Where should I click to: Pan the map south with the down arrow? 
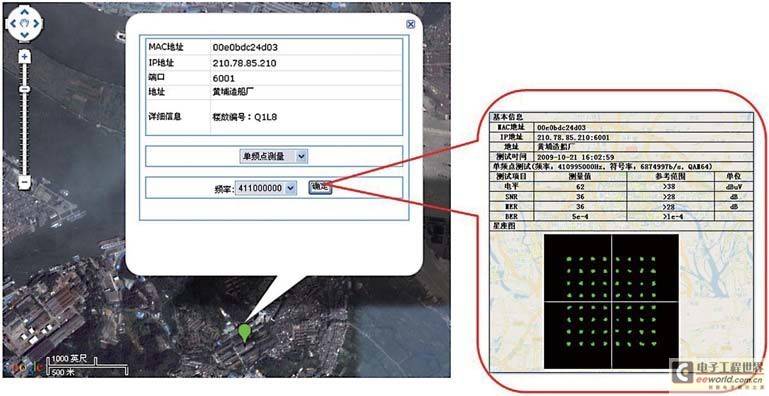[25, 35]
